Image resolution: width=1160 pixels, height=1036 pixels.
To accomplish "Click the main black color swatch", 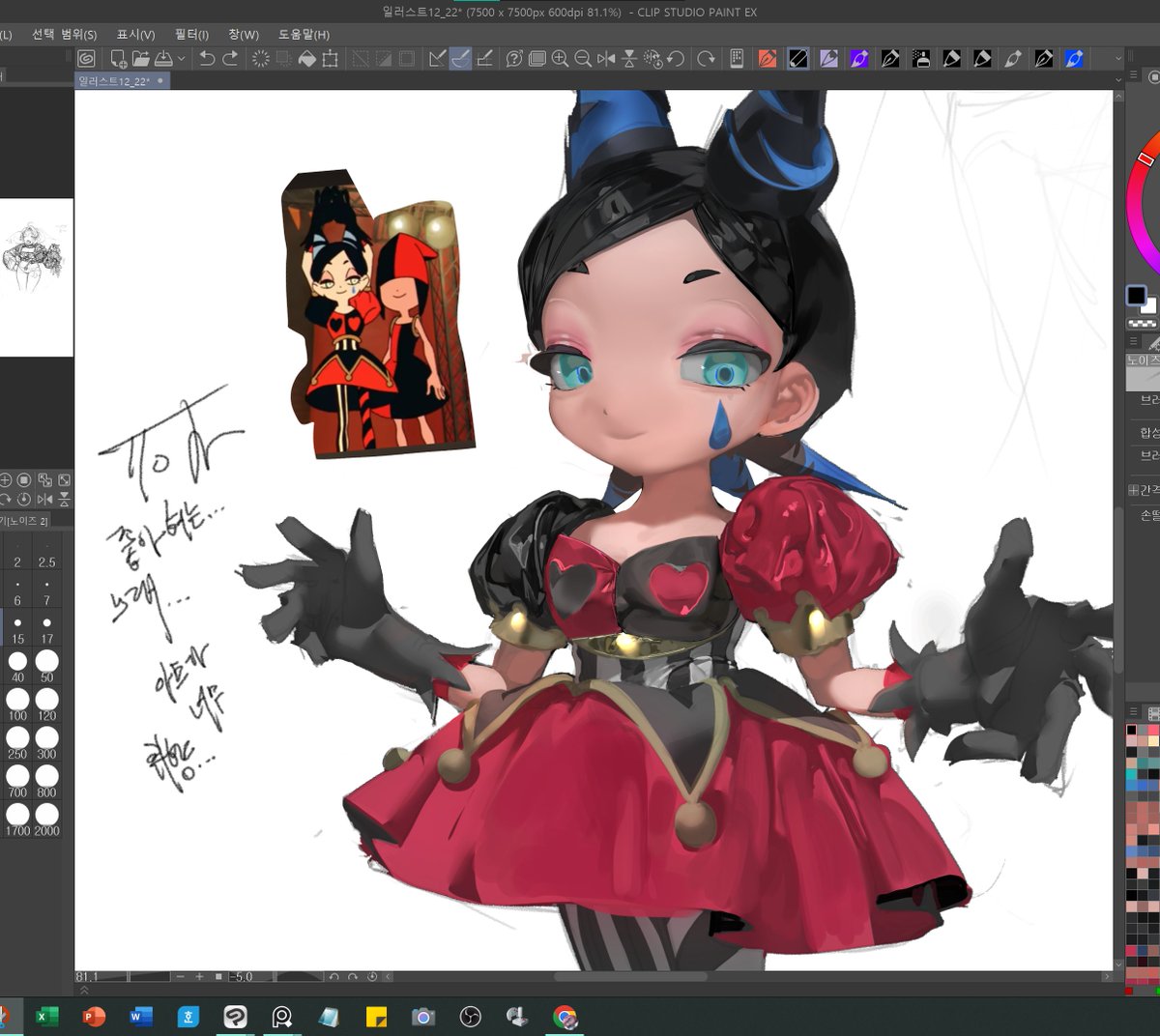I will pos(1136,295).
